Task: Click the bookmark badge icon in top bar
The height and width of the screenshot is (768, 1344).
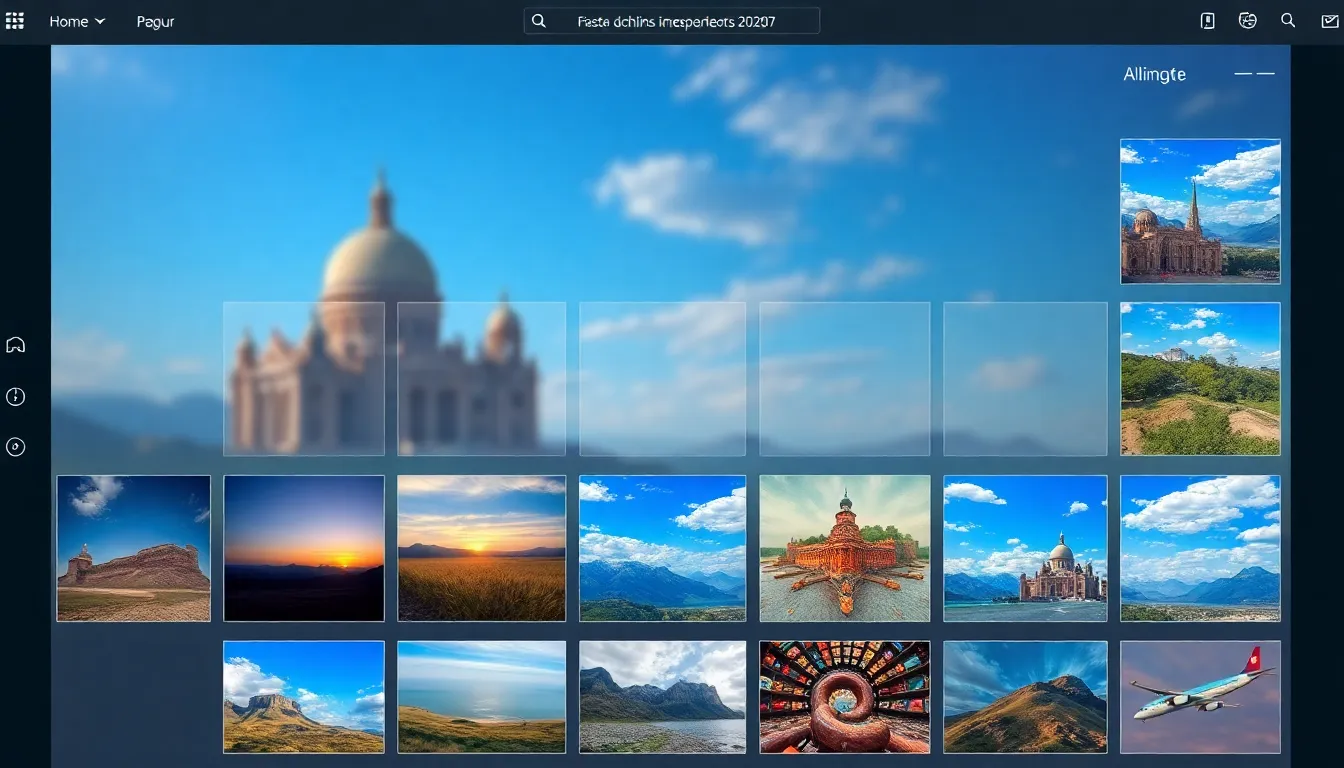Action: (1207, 21)
